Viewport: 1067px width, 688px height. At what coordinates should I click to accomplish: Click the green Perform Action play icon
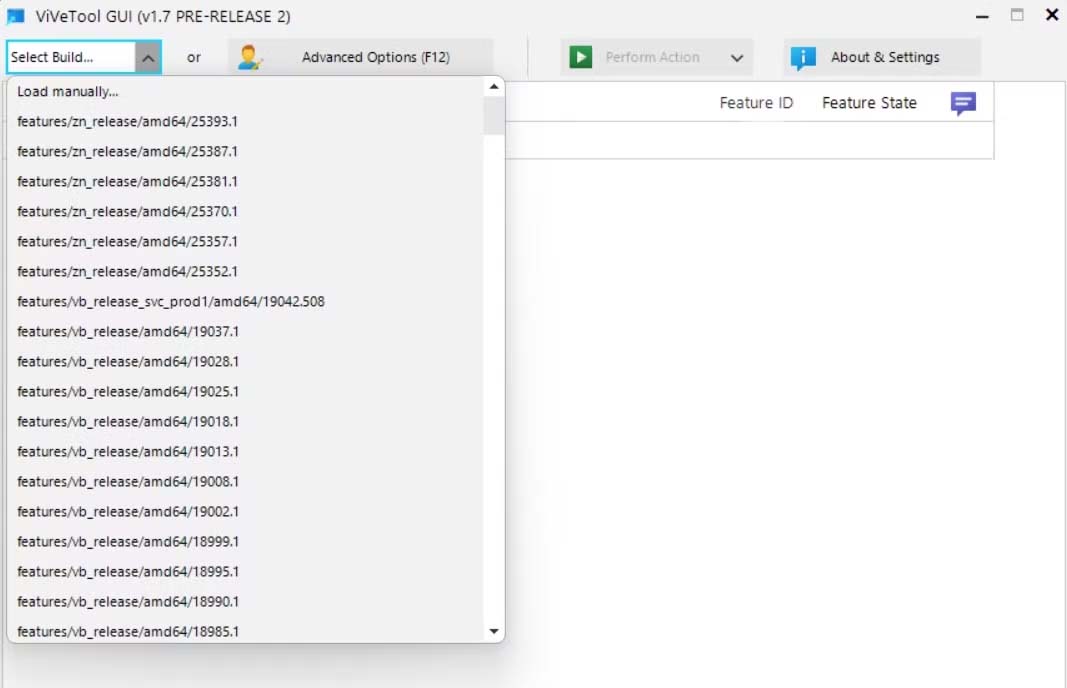coord(580,57)
